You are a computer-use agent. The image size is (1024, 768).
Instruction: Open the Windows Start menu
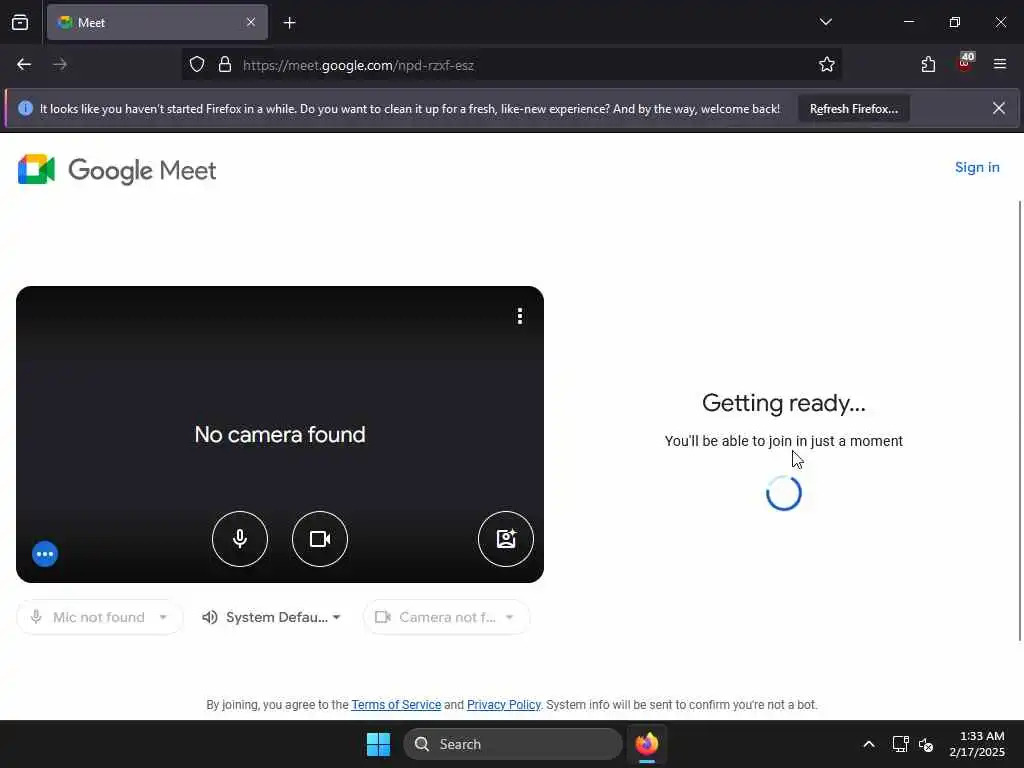pyautogui.click(x=378, y=744)
